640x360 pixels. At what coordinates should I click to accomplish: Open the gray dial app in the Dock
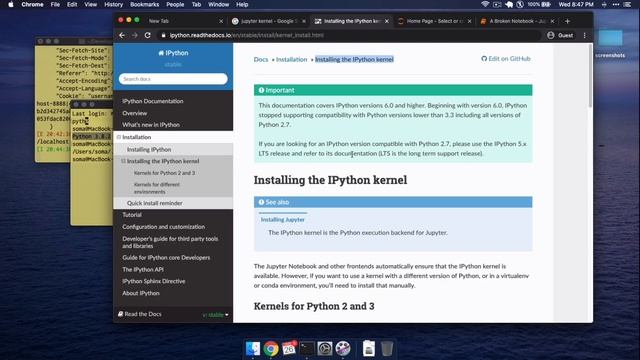click(x=325, y=349)
